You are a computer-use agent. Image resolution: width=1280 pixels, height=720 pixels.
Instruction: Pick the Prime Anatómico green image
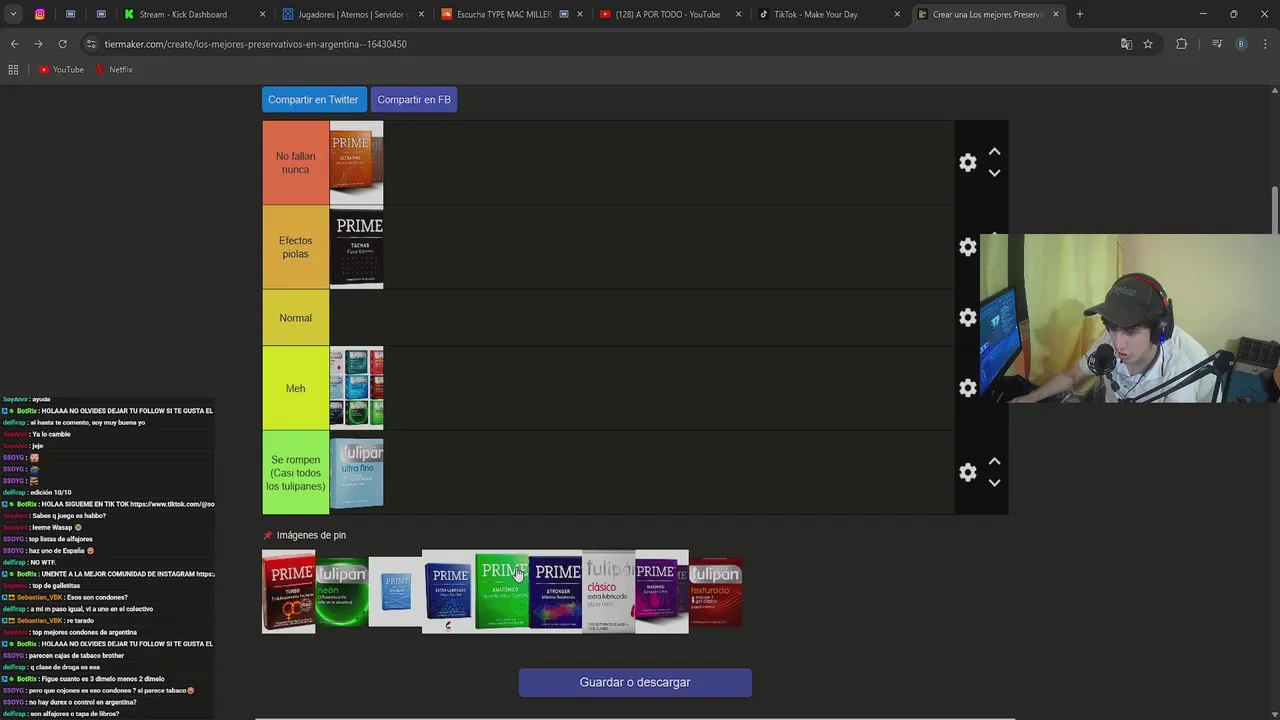[502, 591]
